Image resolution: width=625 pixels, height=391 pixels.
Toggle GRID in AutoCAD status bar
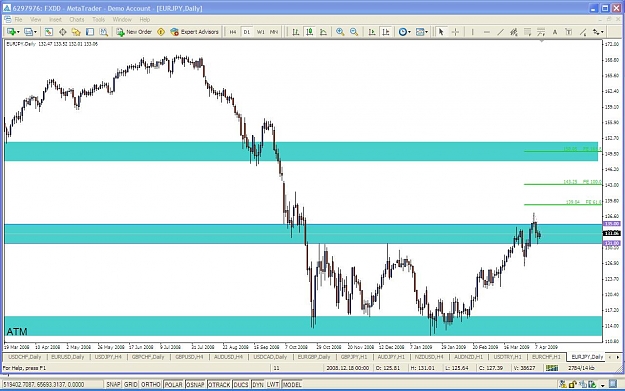130,385
